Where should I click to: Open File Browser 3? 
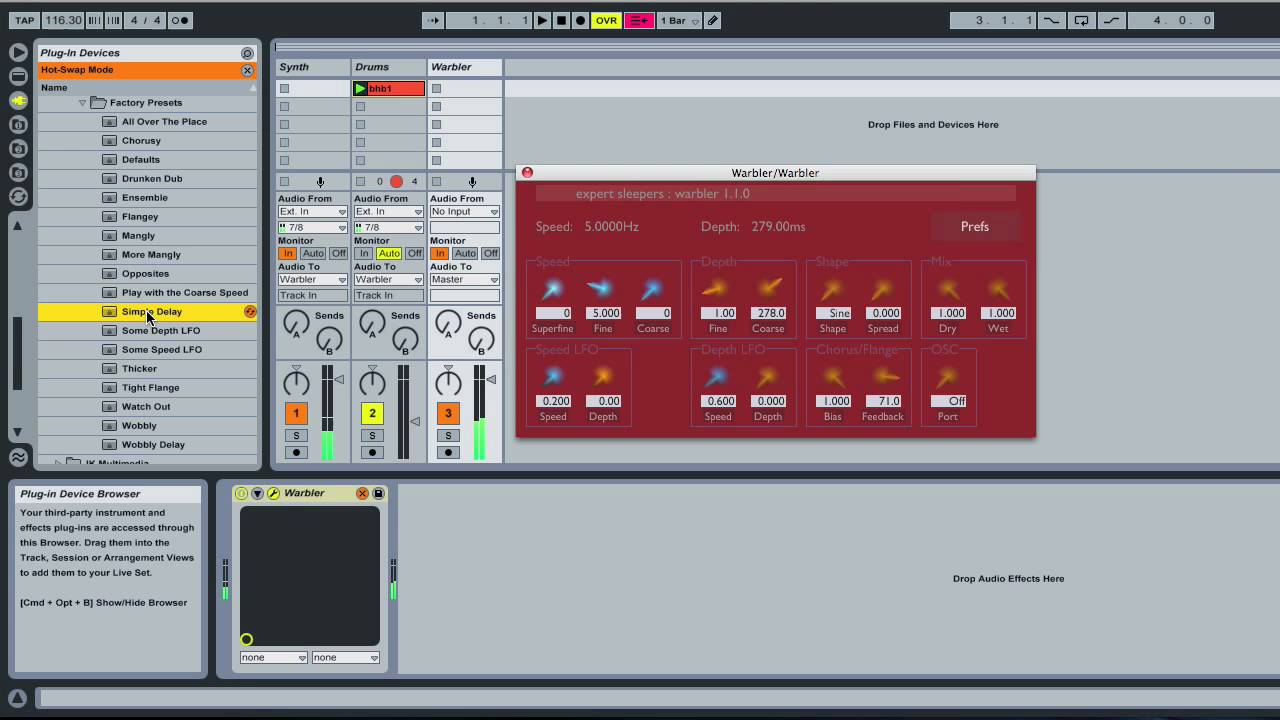pyautogui.click(x=18, y=172)
